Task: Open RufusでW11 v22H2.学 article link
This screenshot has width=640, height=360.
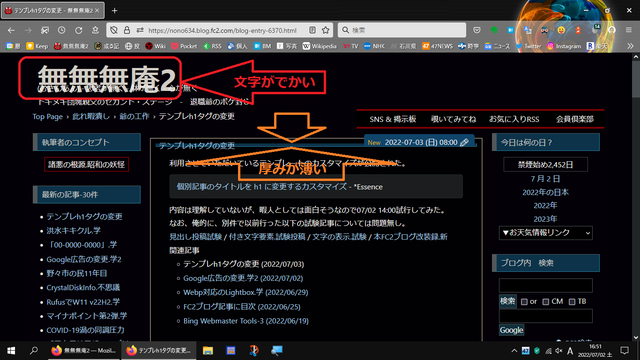Action: (x=83, y=302)
